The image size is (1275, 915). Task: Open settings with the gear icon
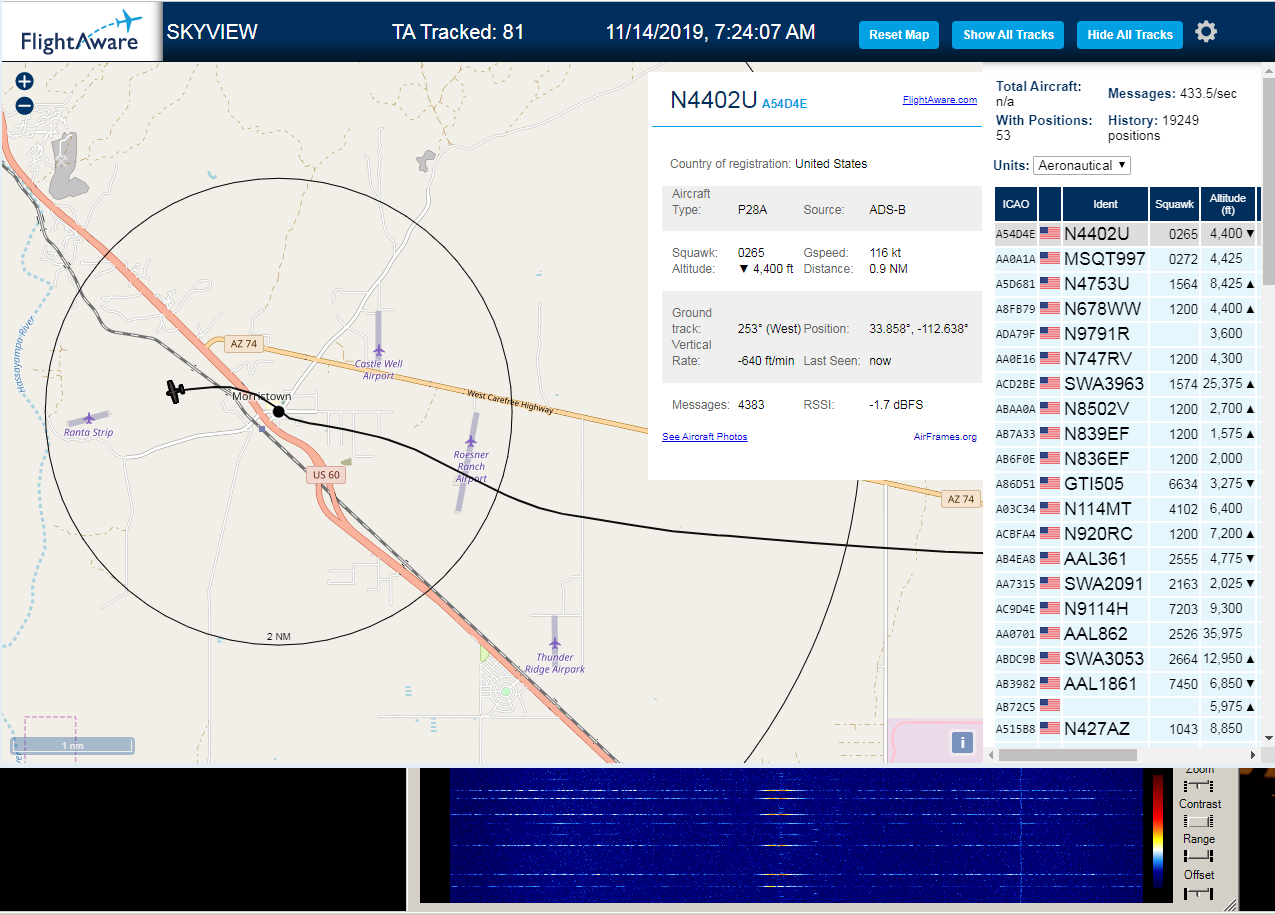[1206, 32]
